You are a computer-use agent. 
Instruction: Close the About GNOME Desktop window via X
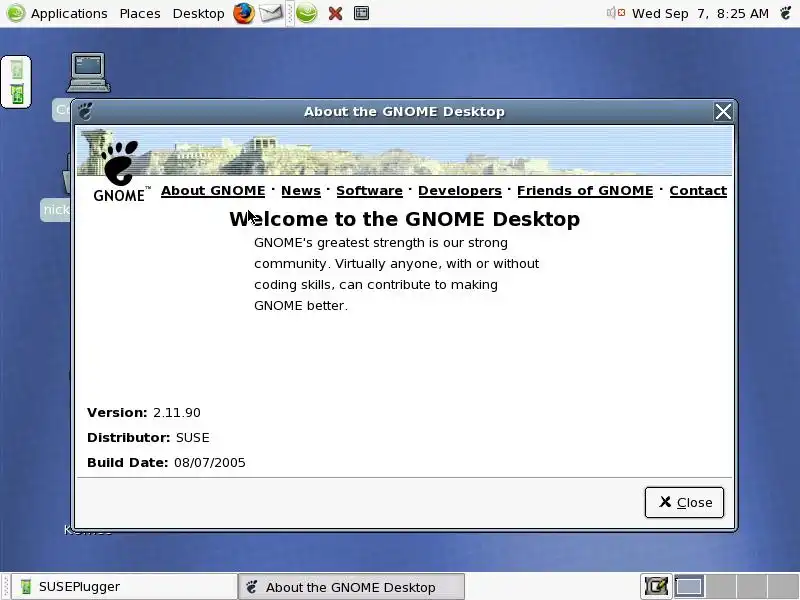pos(723,111)
